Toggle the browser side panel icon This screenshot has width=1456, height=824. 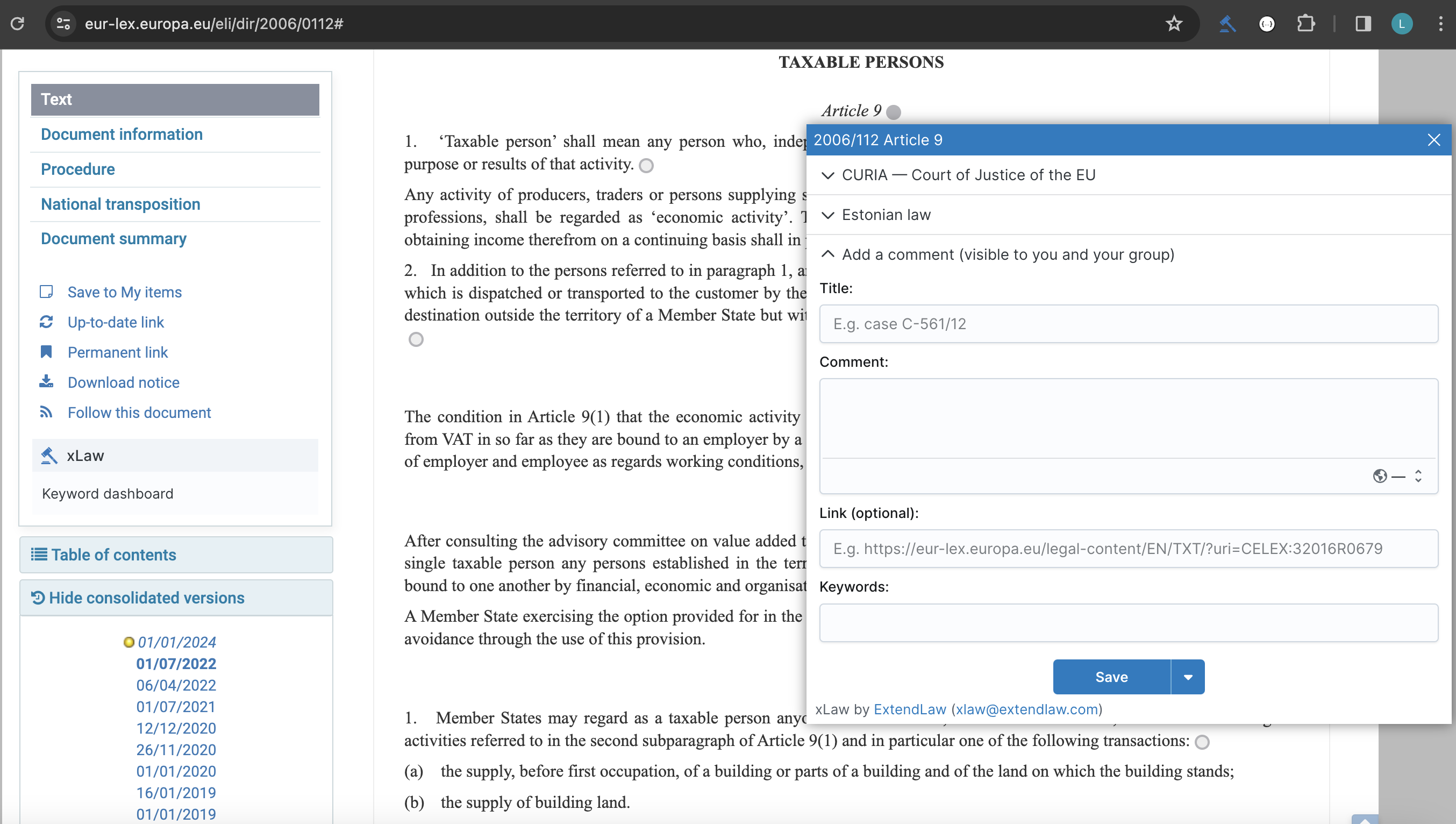point(1362,24)
